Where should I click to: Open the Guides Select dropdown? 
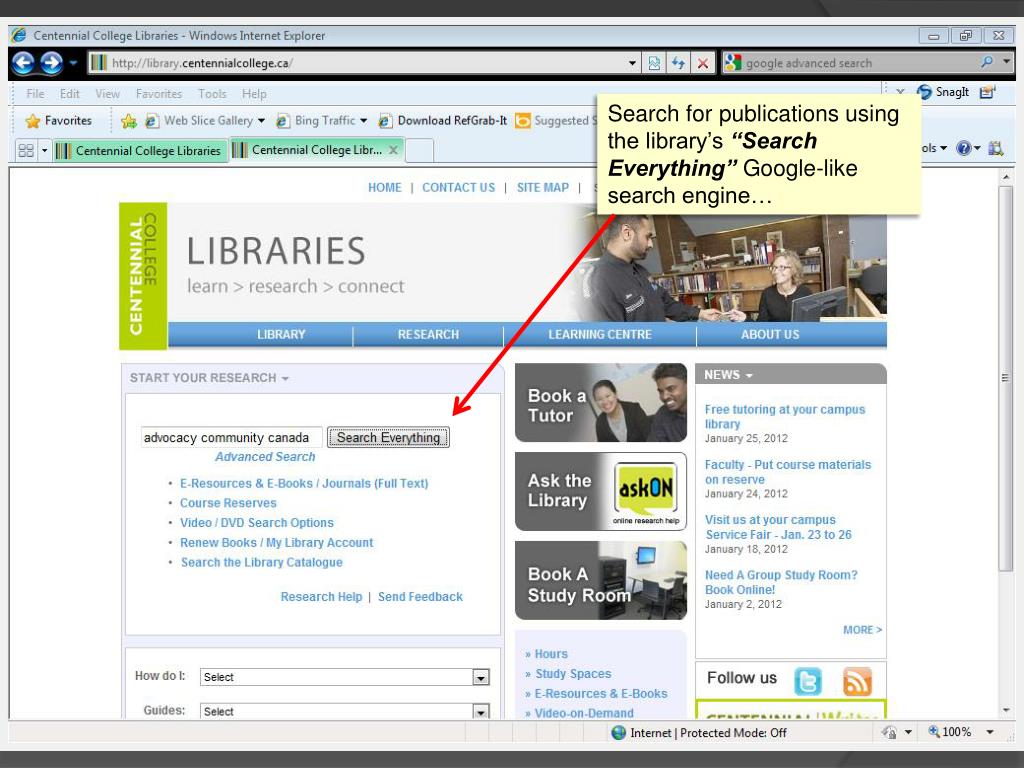click(x=344, y=711)
